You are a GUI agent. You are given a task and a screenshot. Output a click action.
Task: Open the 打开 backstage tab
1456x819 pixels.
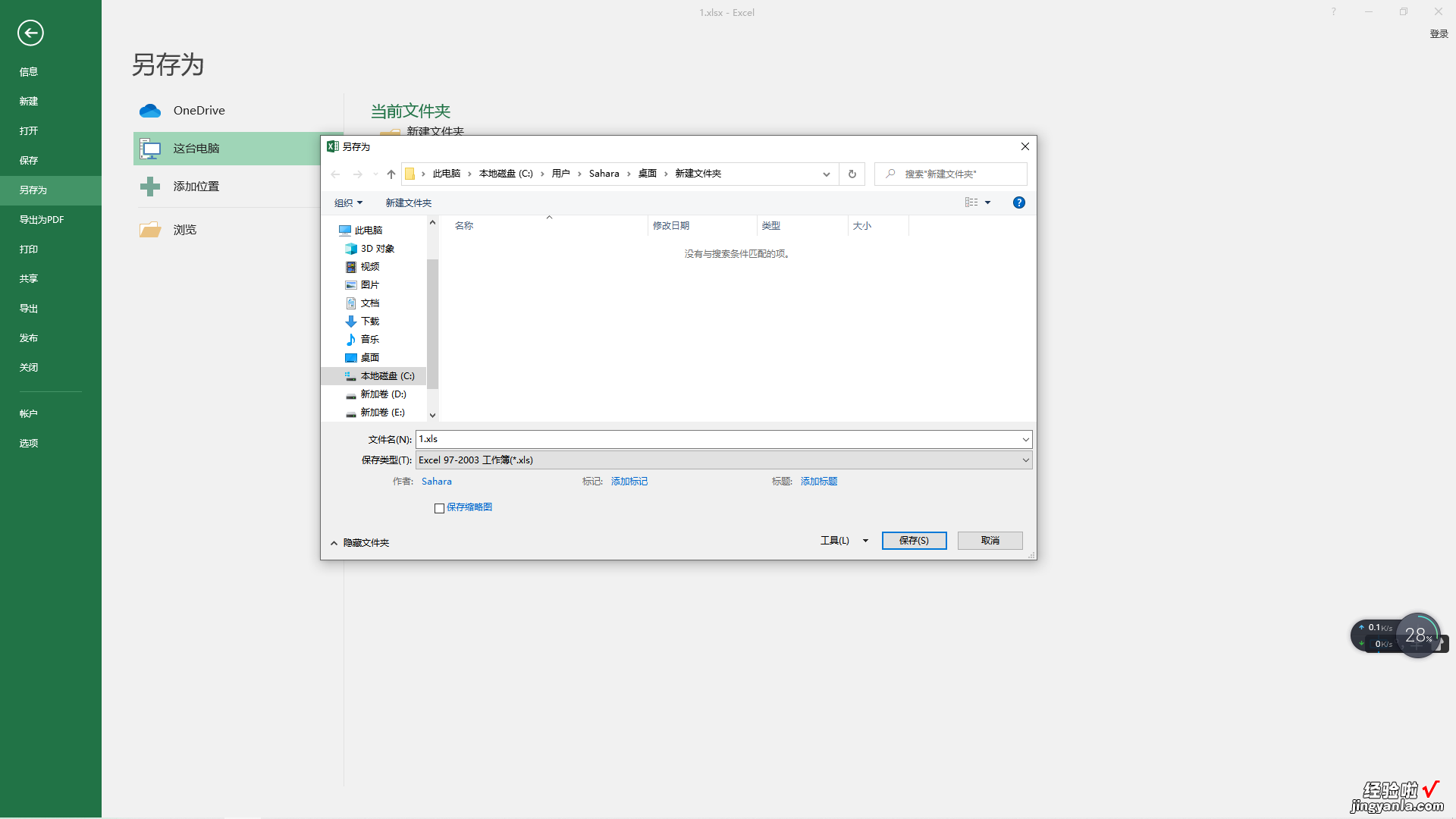tap(29, 131)
